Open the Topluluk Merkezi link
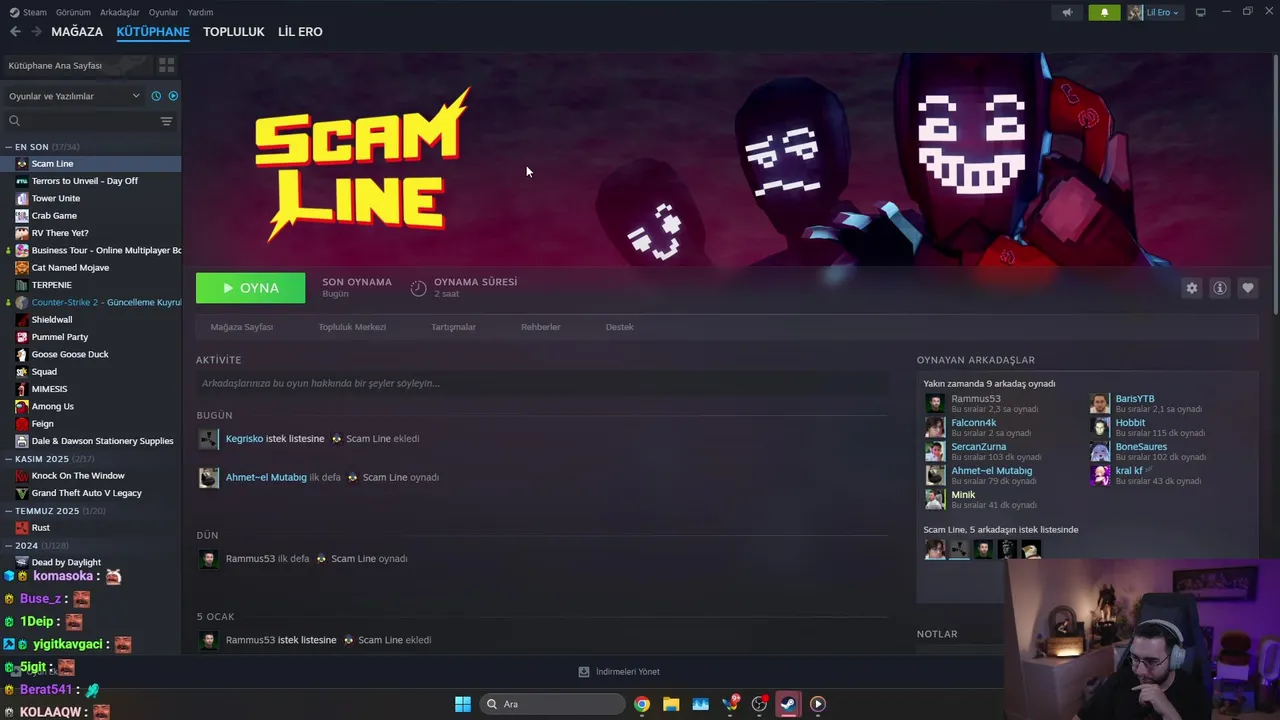 (352, 327)
